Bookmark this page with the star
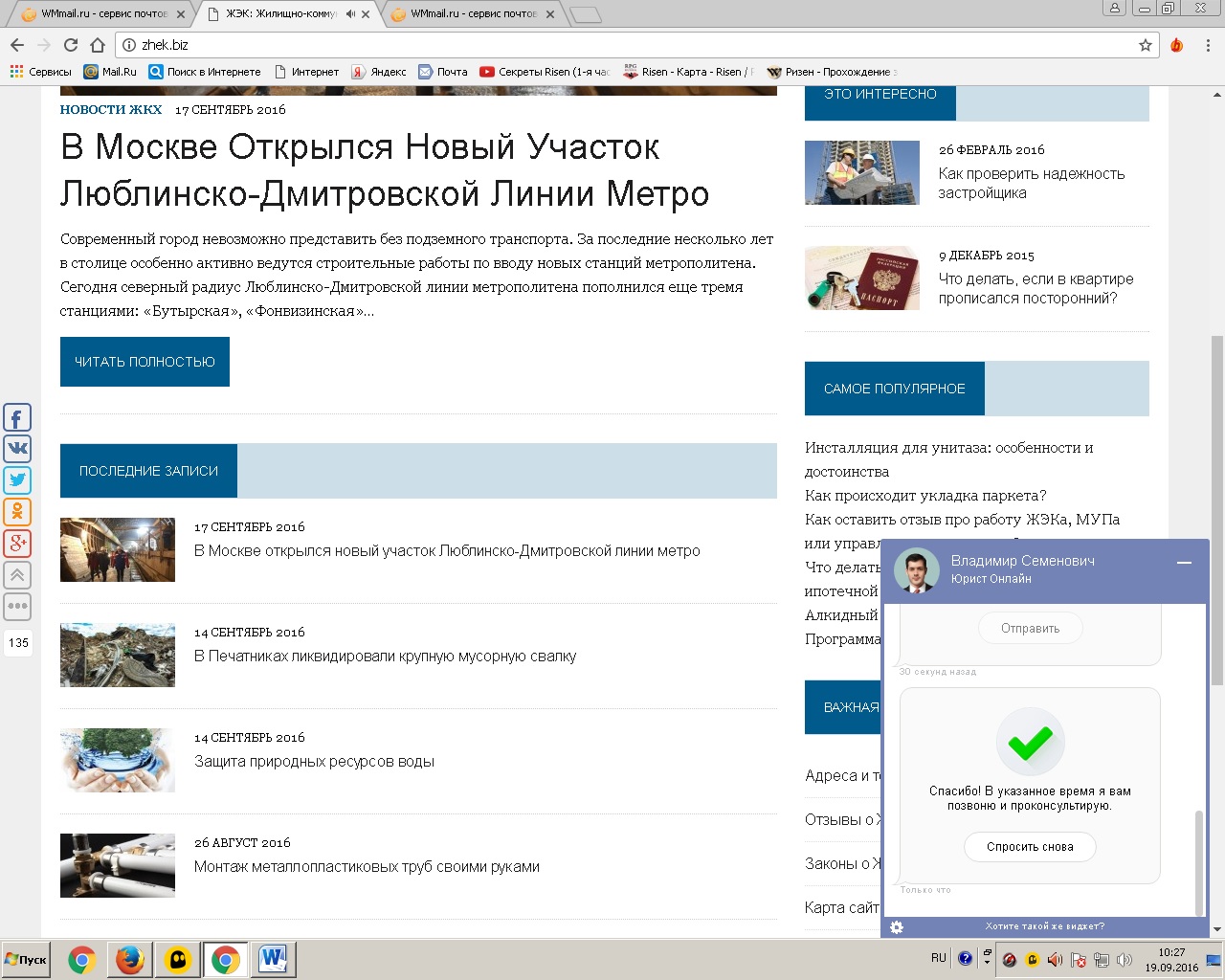The image size is (1225, 980). click(1146, 45)
